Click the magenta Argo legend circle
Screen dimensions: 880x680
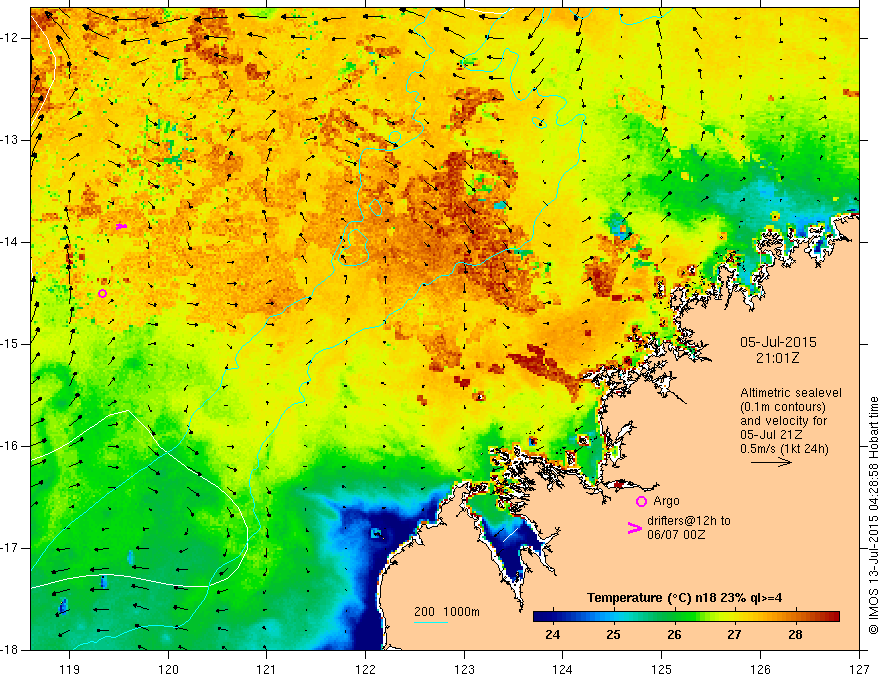(x=641, y=501)
